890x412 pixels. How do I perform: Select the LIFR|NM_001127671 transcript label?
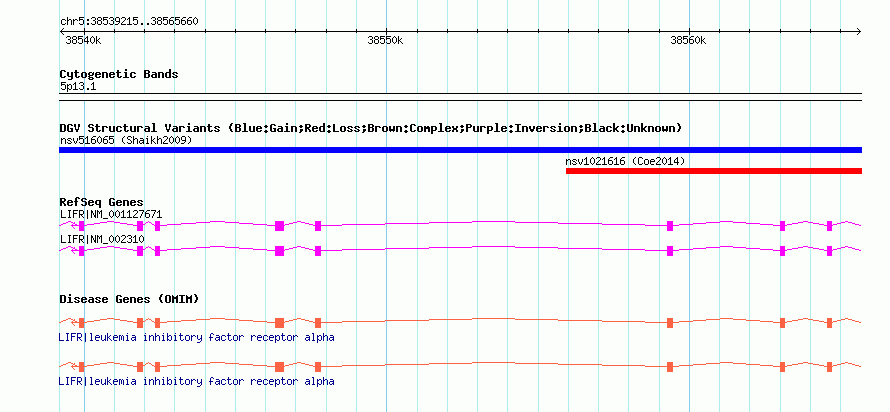[111, 214]
